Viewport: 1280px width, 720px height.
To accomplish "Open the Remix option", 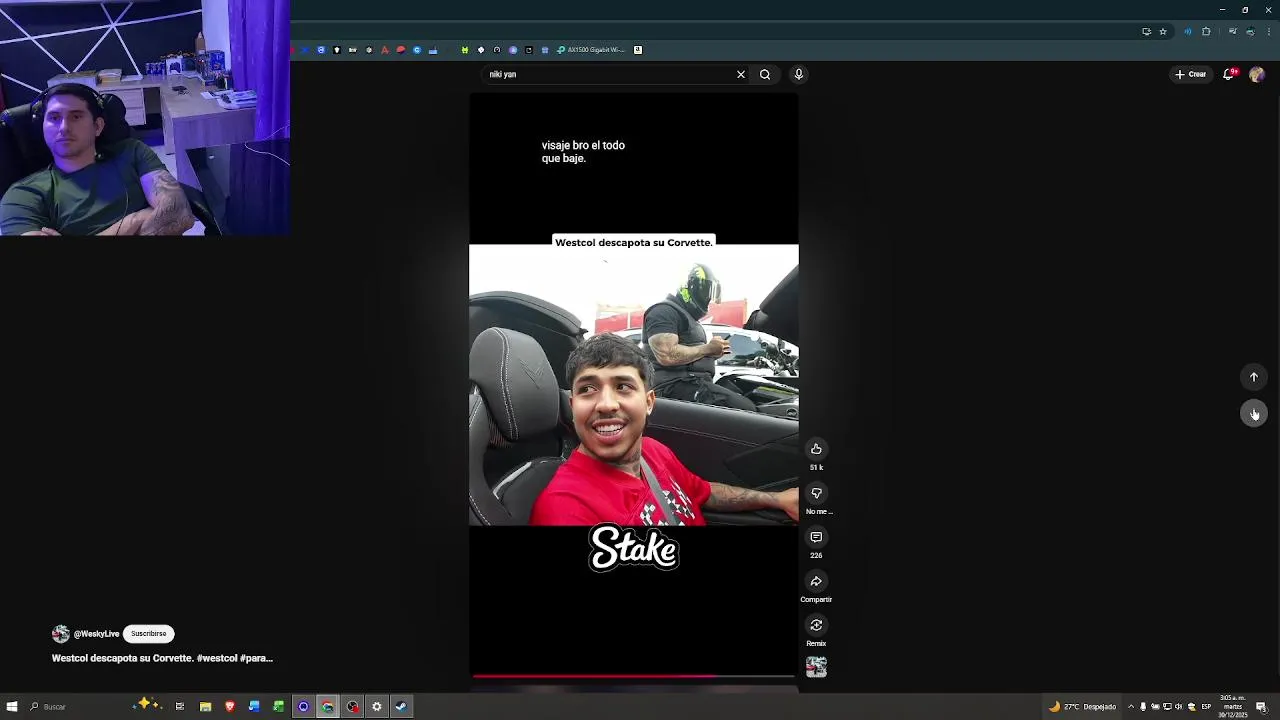I will [x=816, y=625].
